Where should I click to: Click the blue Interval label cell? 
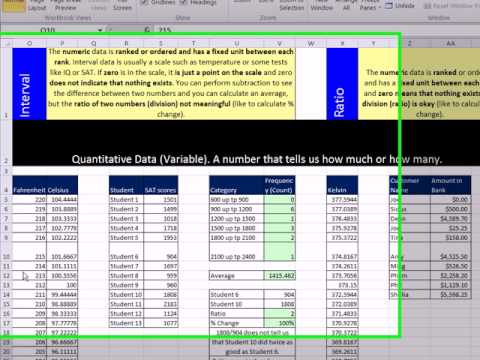(x=29, y=84)
